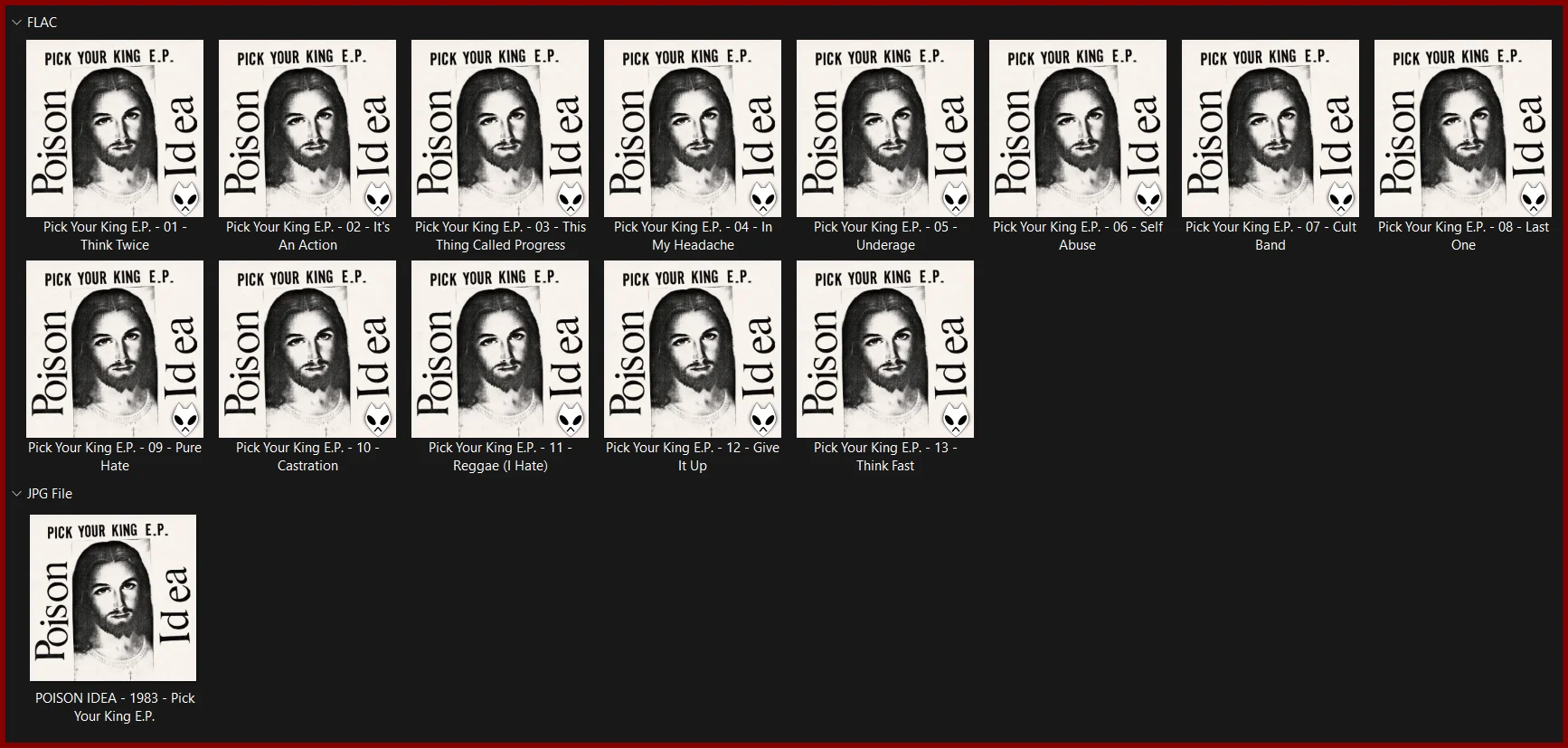Select the 11 - Reggae (I Hate) thumbnail
Viewport: 1568px width, 748px height.
click(x=500, y=349)
